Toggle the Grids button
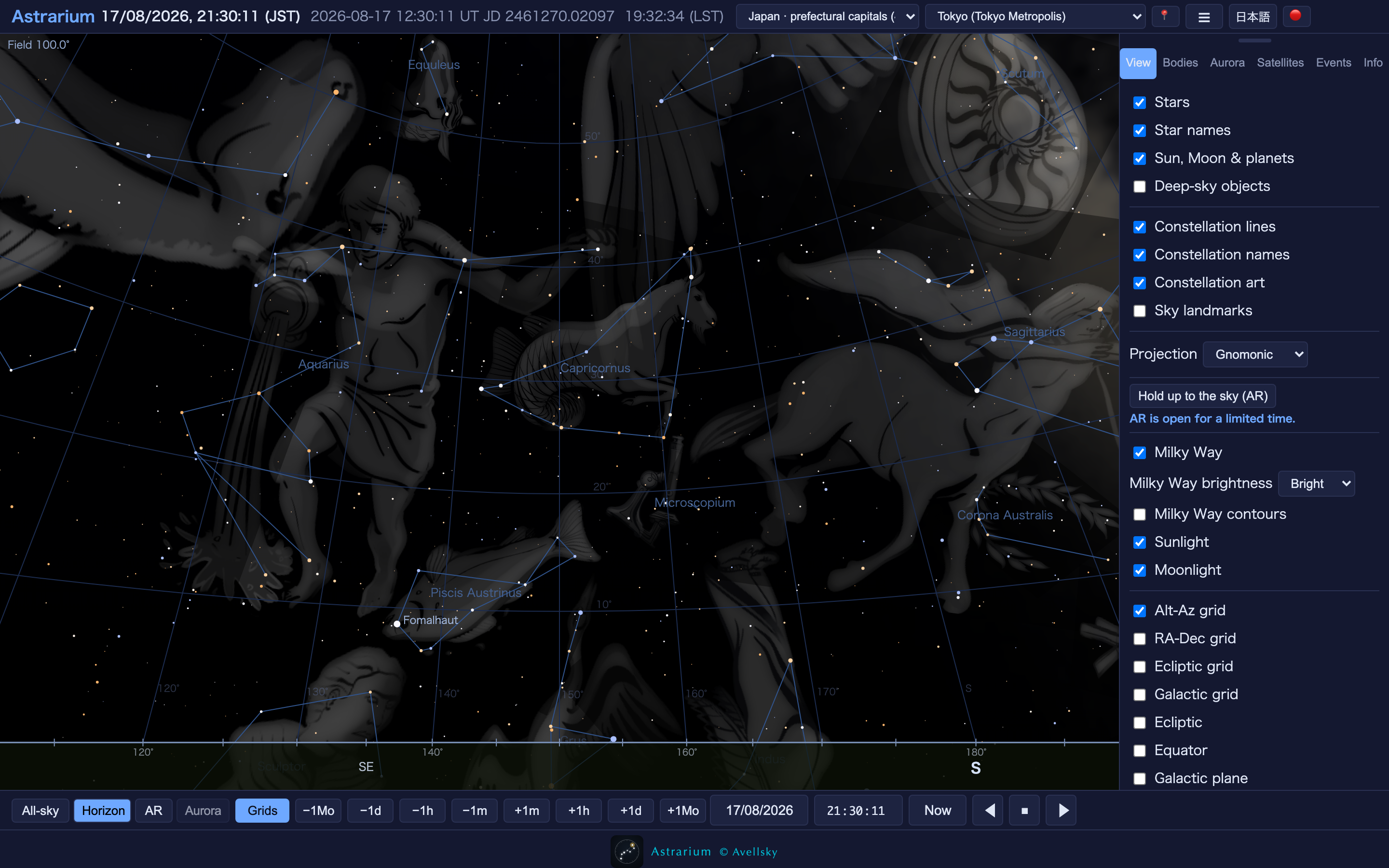 [262, 810]
